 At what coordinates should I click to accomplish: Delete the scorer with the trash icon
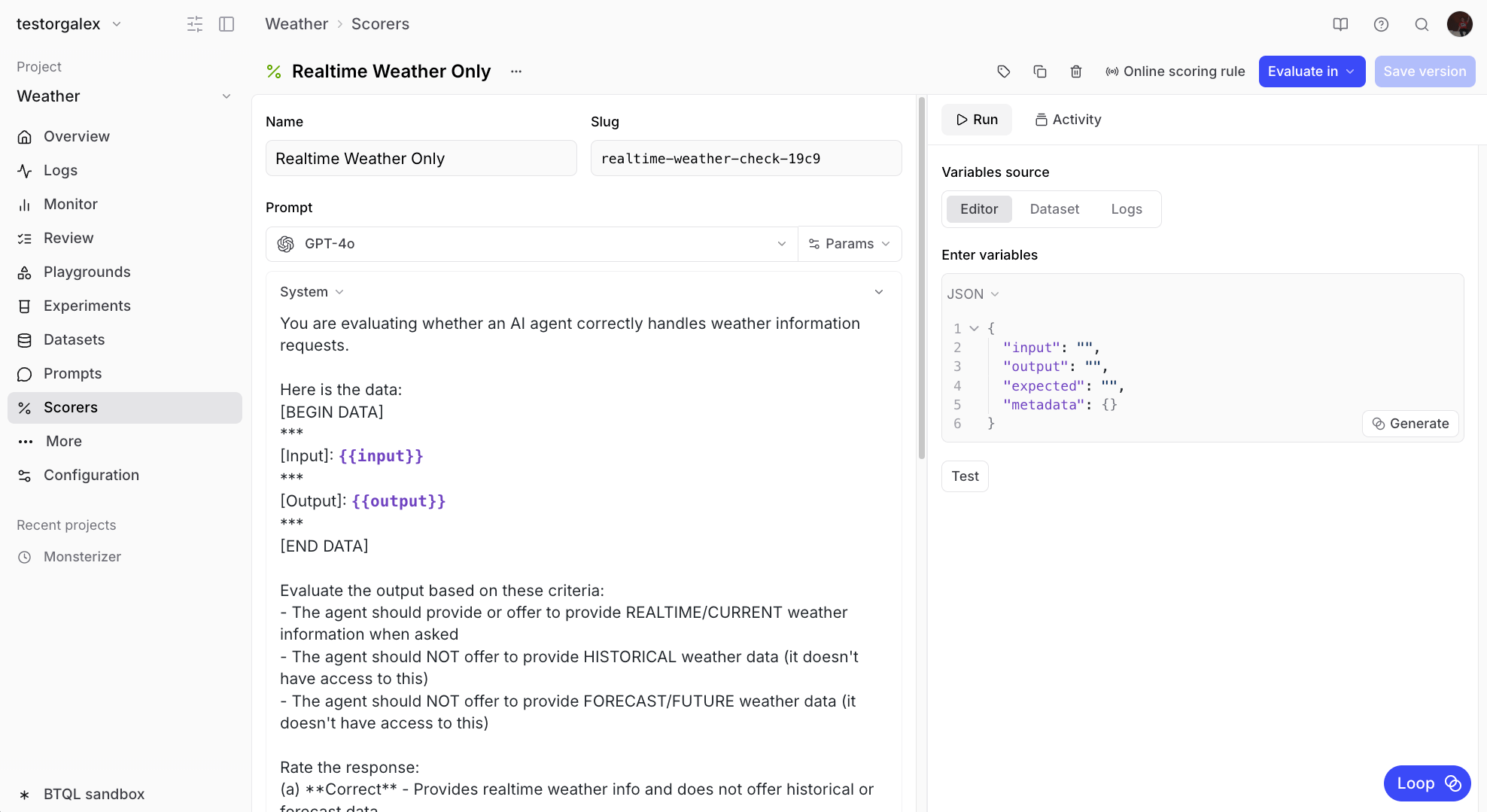coord(1076,71)
